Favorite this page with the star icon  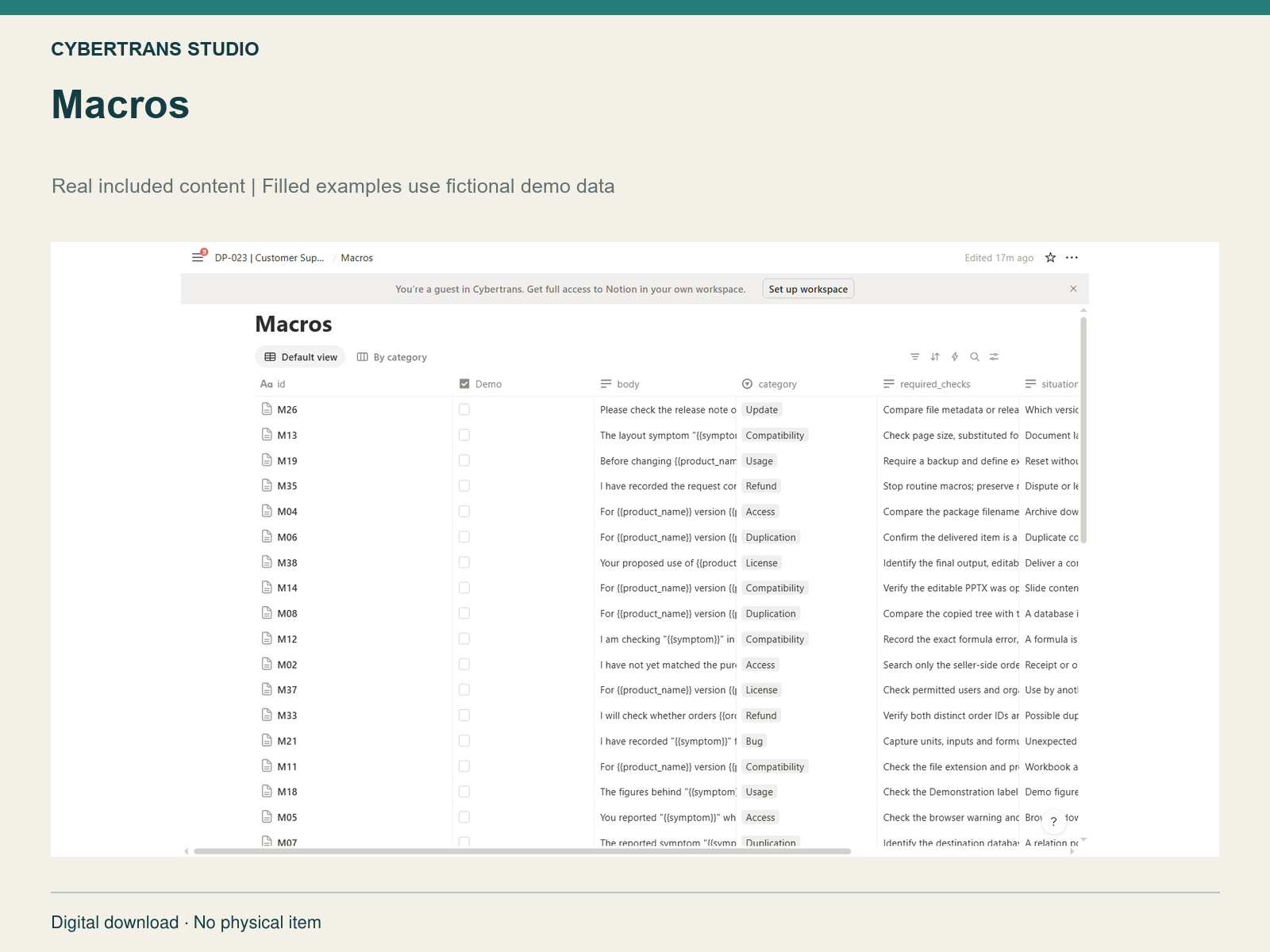(x=1050, y=257)
